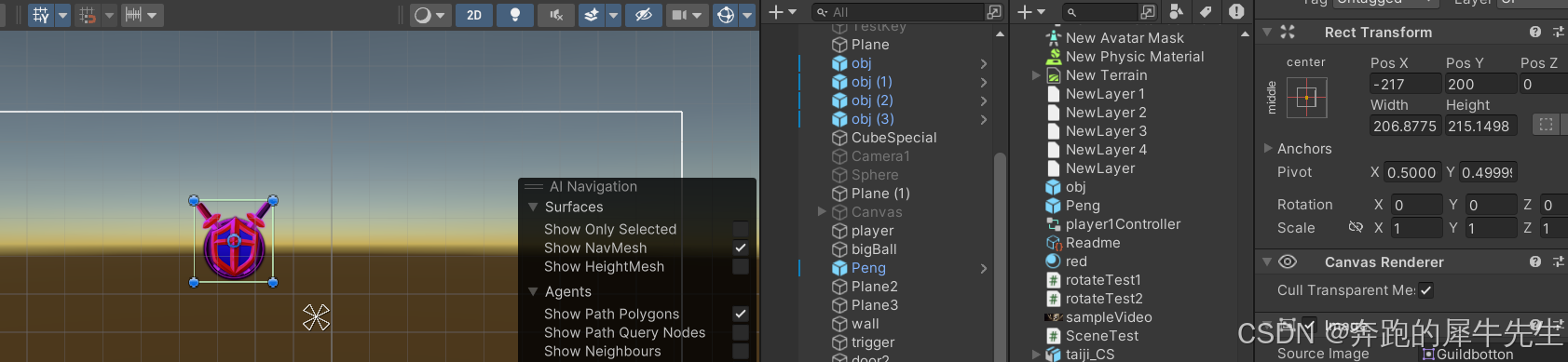Toggle the blueprint mode button beside Height
Image resolution: width=1568 pixels, height=362 pixels.
click(x=1547, y=125)
